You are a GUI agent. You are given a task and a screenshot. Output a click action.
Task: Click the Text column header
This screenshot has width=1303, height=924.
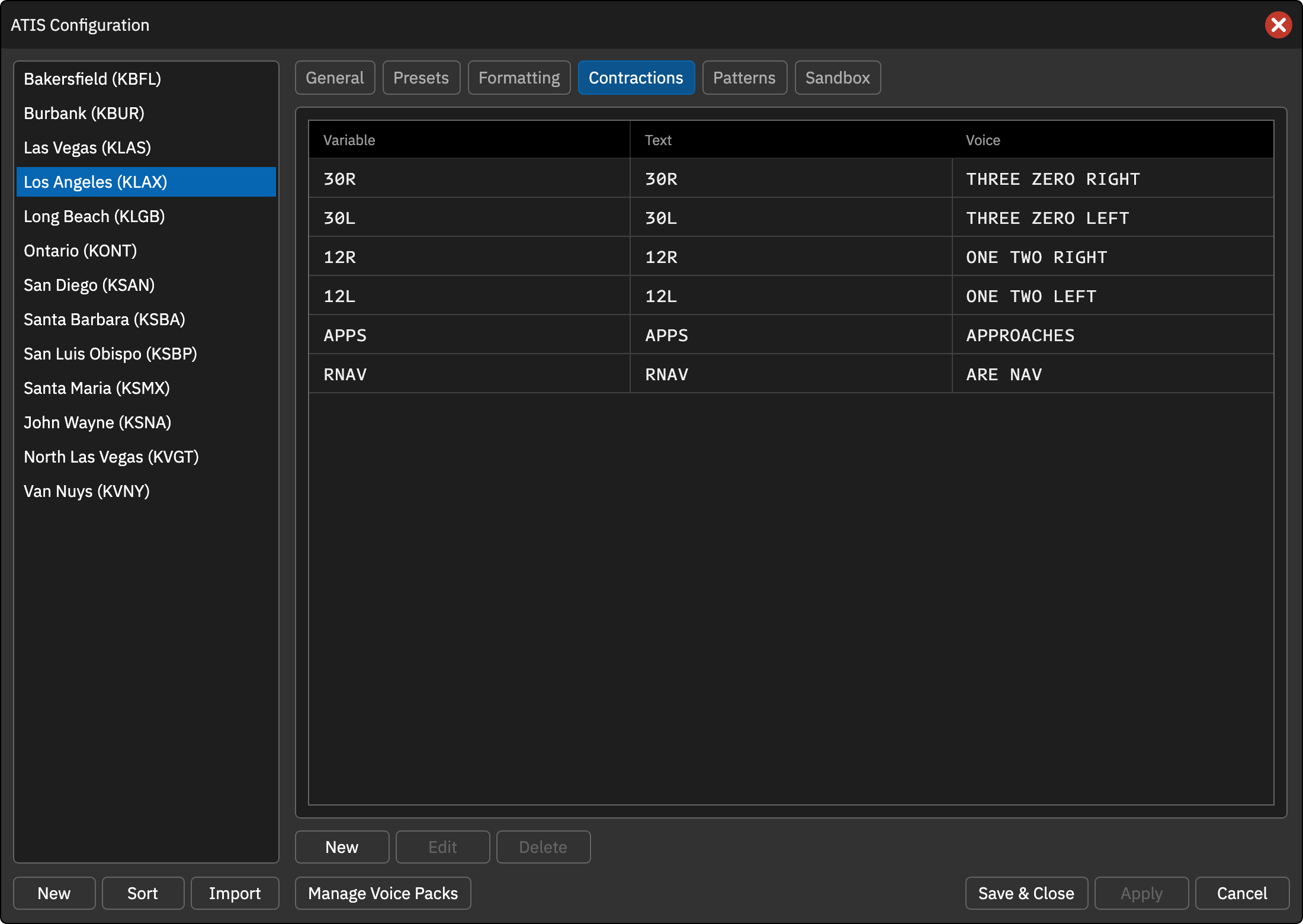(791, 140)
